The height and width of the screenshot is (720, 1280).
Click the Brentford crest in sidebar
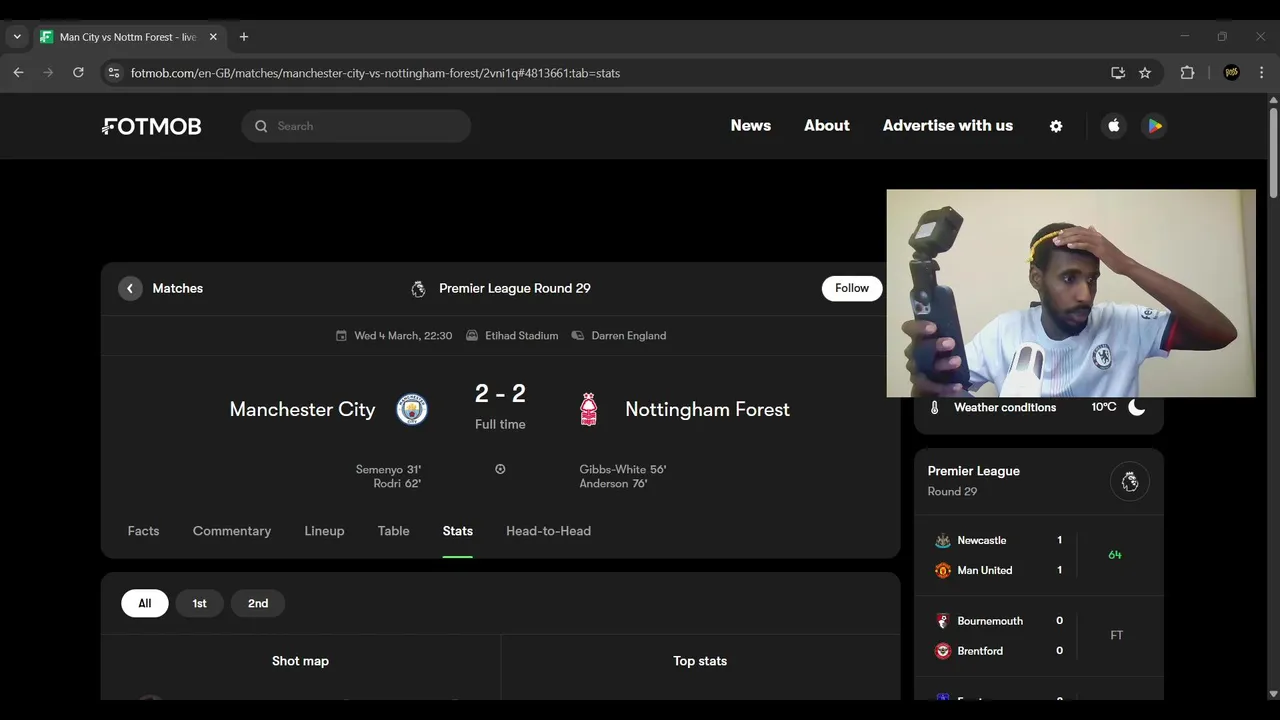[942, 651]
